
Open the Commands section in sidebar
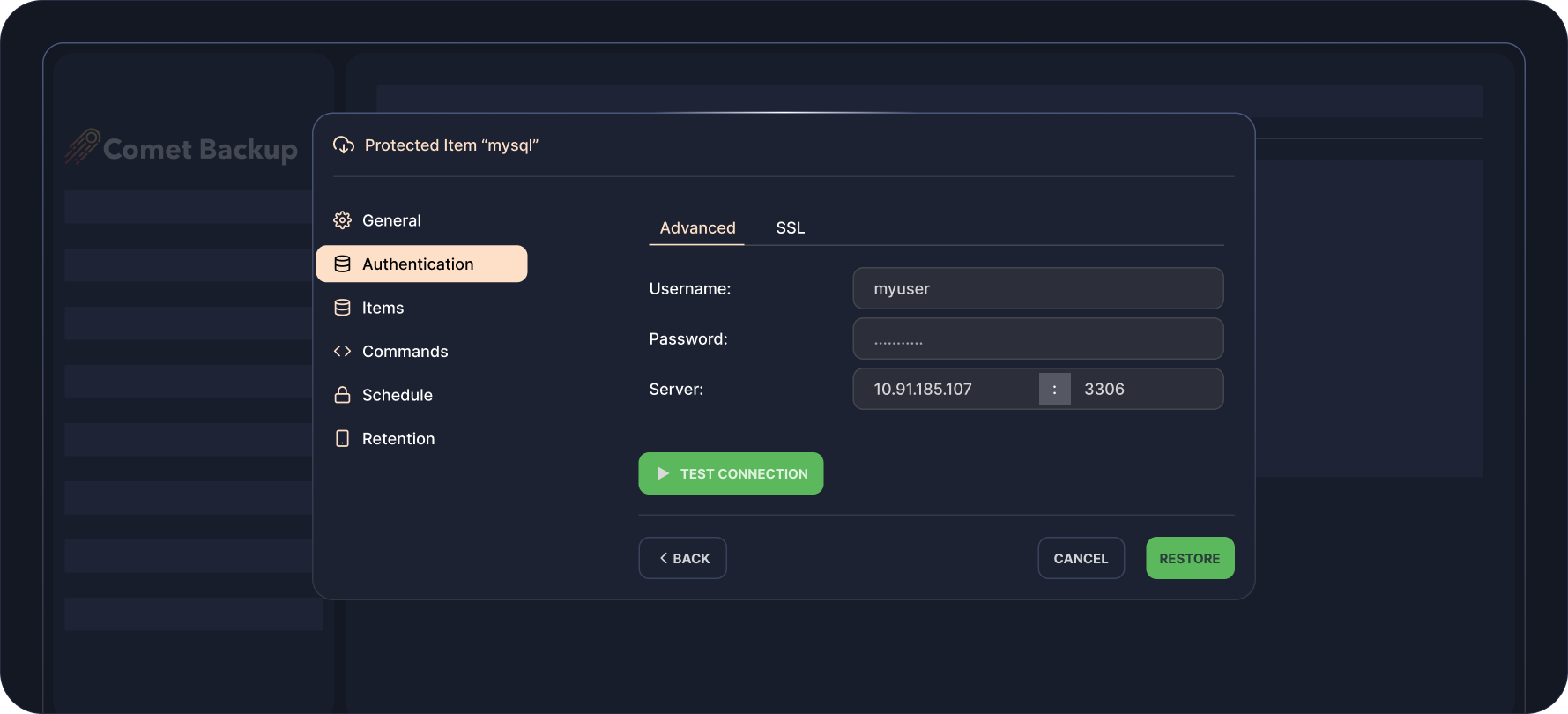[x=405, y=351]
